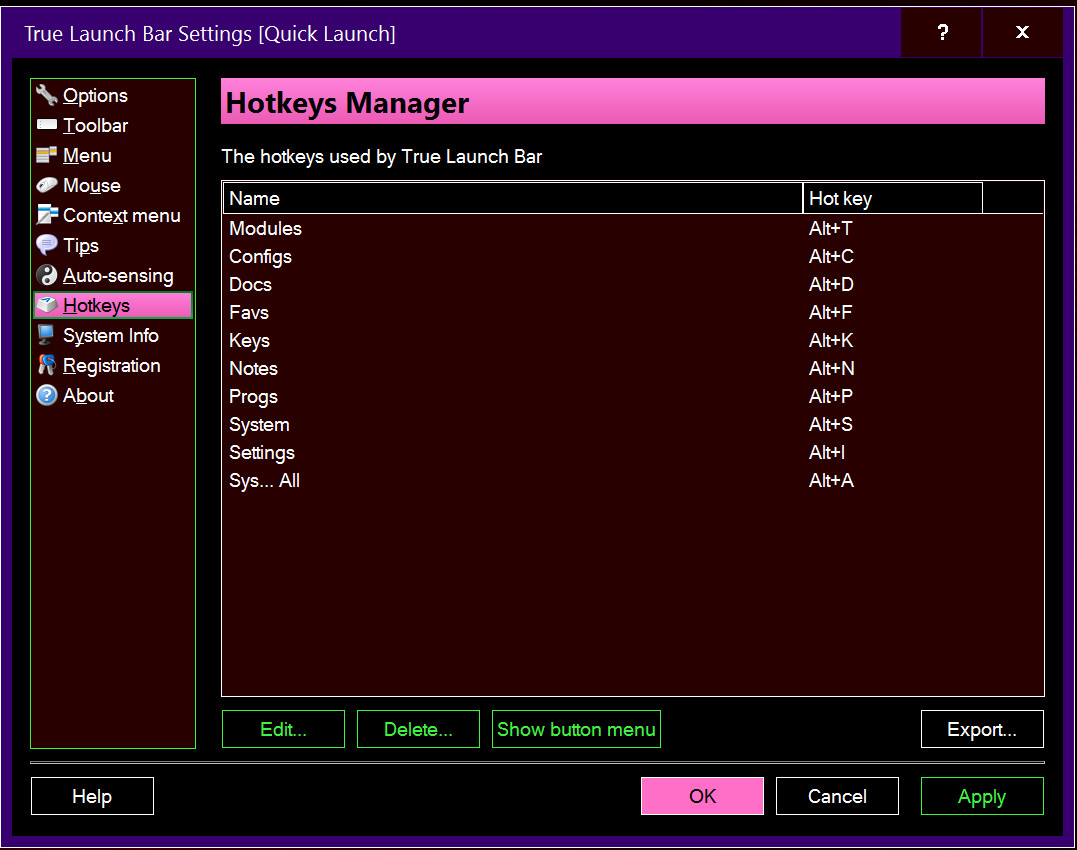The width and height of the screenshot is (1077, 850).
Task: Select the Hotkeys page label
Action: (96, 306)
